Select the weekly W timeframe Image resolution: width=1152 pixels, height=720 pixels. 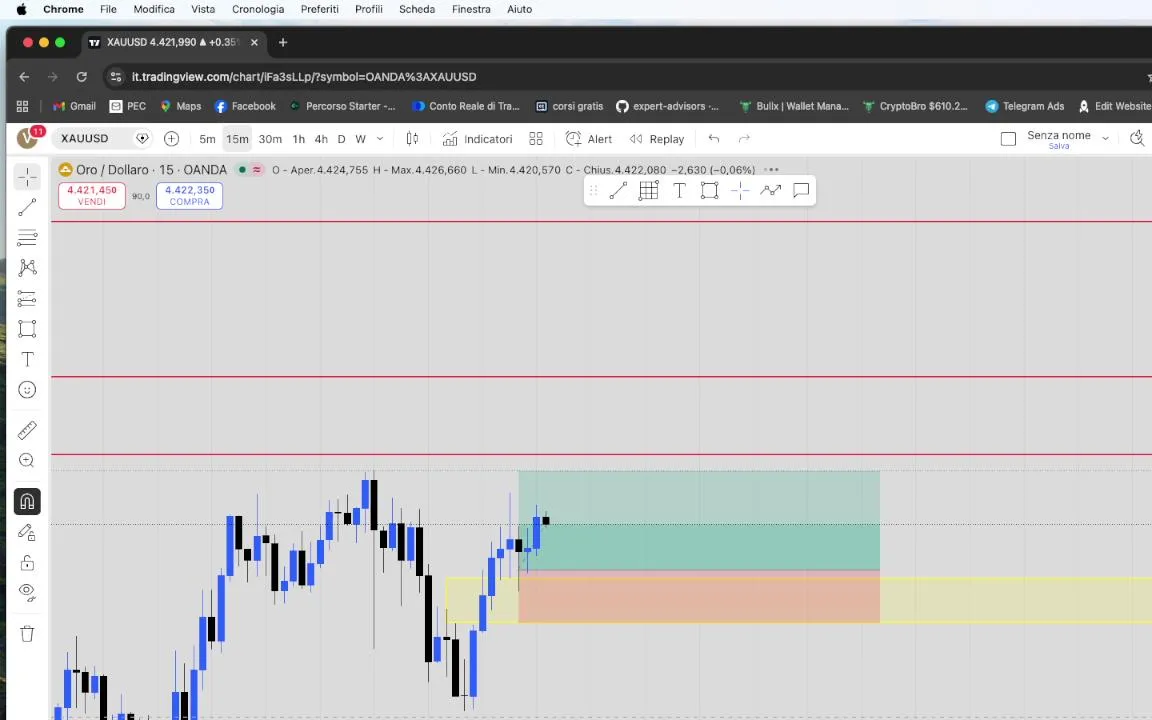coord(360,139)
